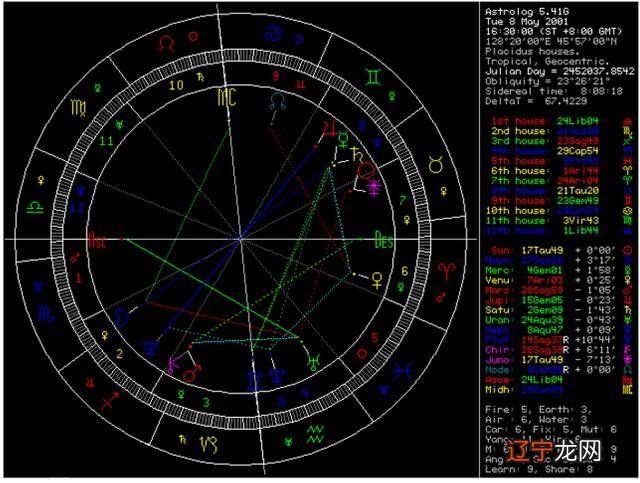Image resolution: width=640 pixels, height=483 pixels.
Task: Click the large green Mercury glyph inside the wheel
Action: point(344,139)
